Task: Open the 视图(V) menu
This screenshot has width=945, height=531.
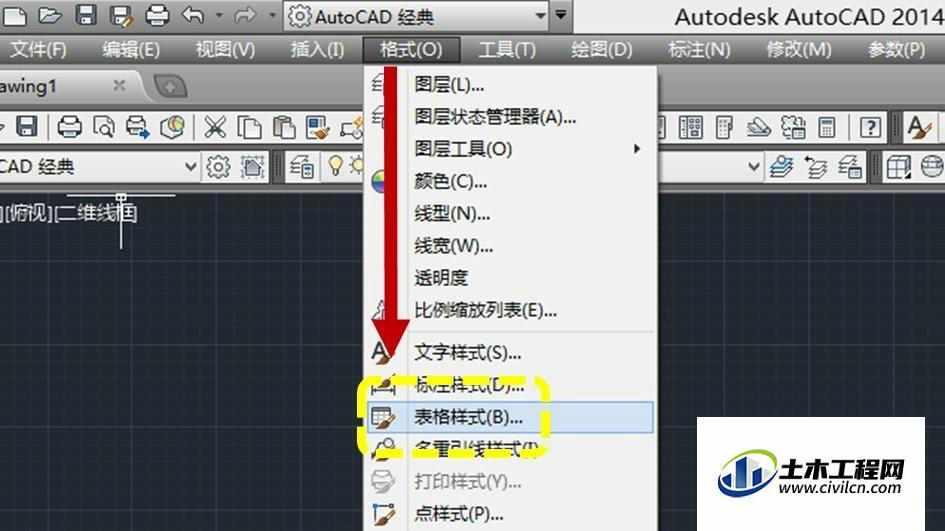Action: pyautogui.click(x=225, y=49)
